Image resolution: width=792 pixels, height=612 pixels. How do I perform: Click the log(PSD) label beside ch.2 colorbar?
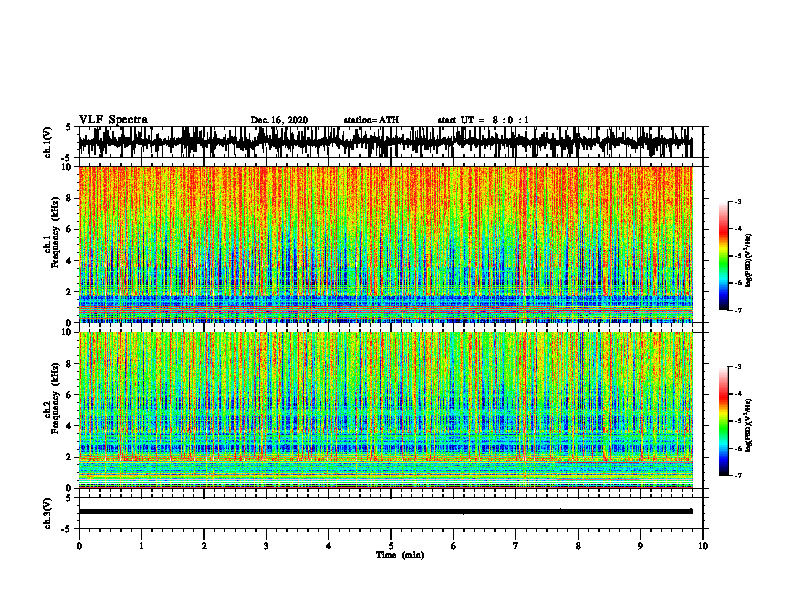point(749,426)
